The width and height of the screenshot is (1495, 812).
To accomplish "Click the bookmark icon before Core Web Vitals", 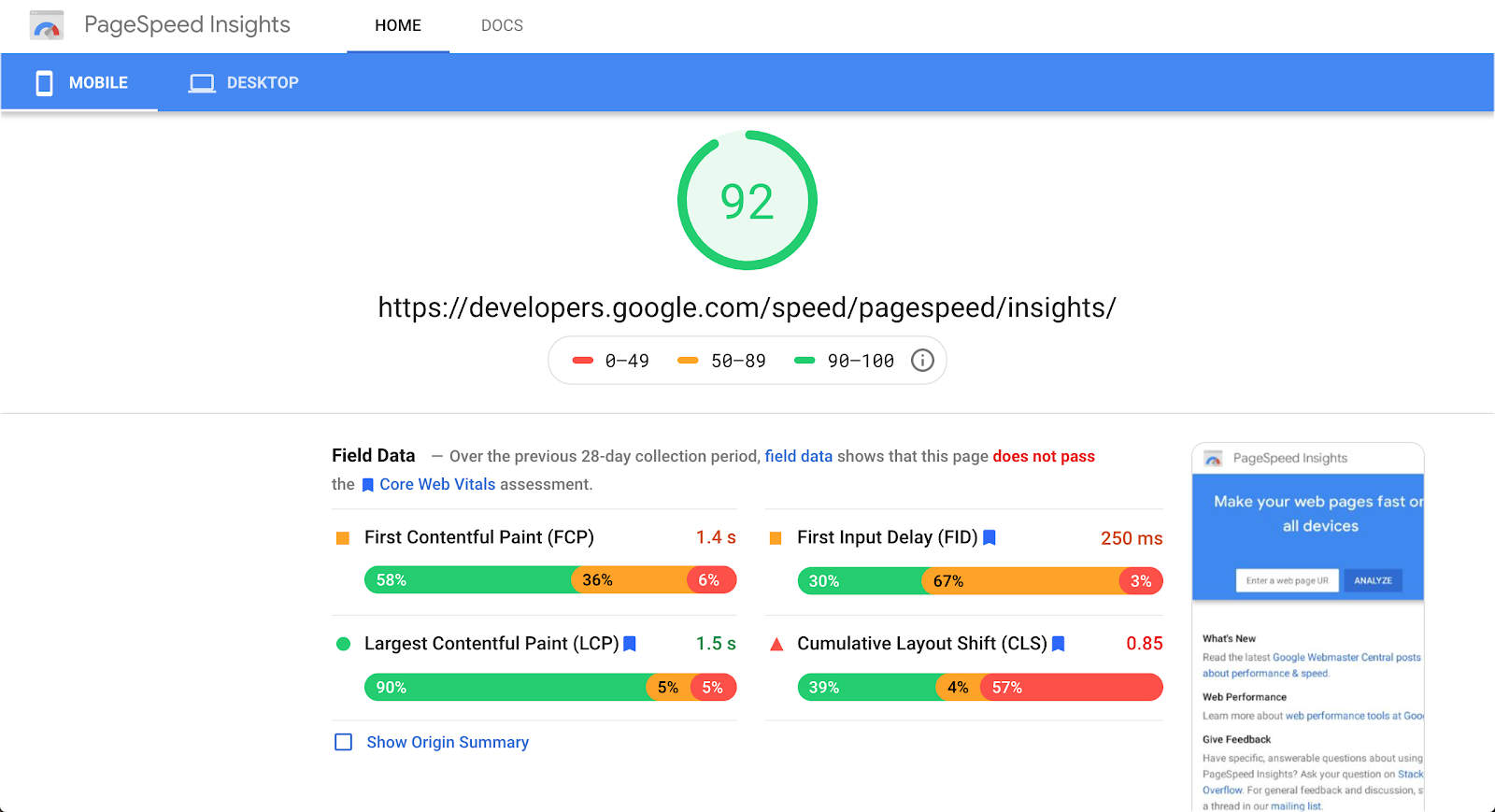I will [368, 485].
